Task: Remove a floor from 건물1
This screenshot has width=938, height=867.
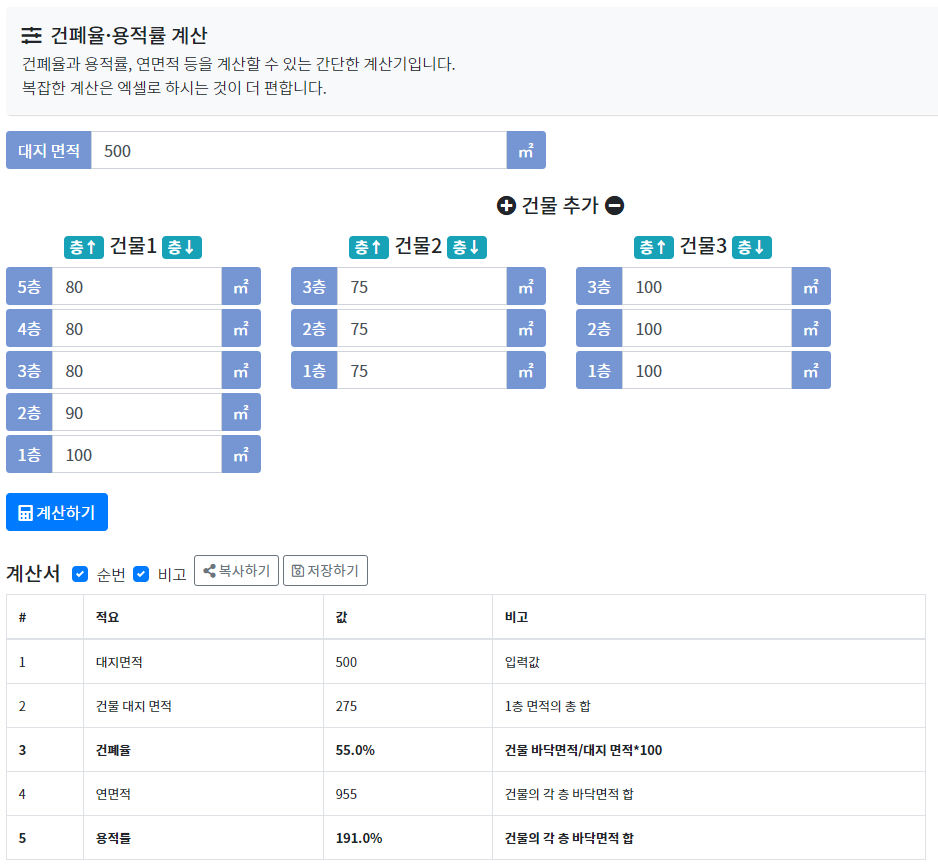Action: coord(182,247)
